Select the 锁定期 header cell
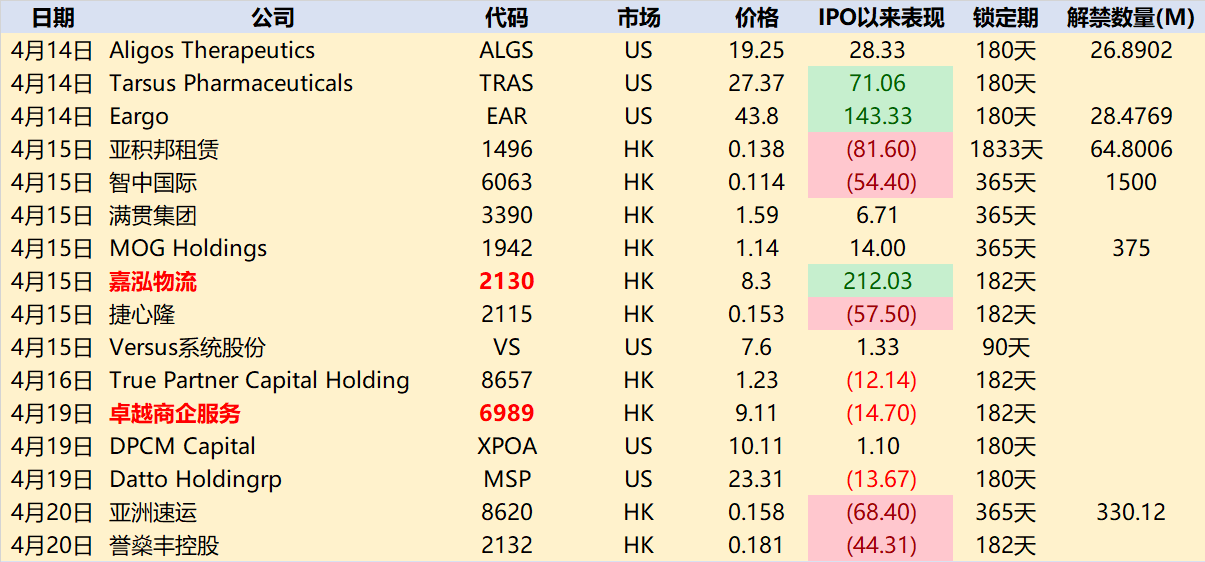Viewport: 1205px width, 562px height. pos(1005,17)
